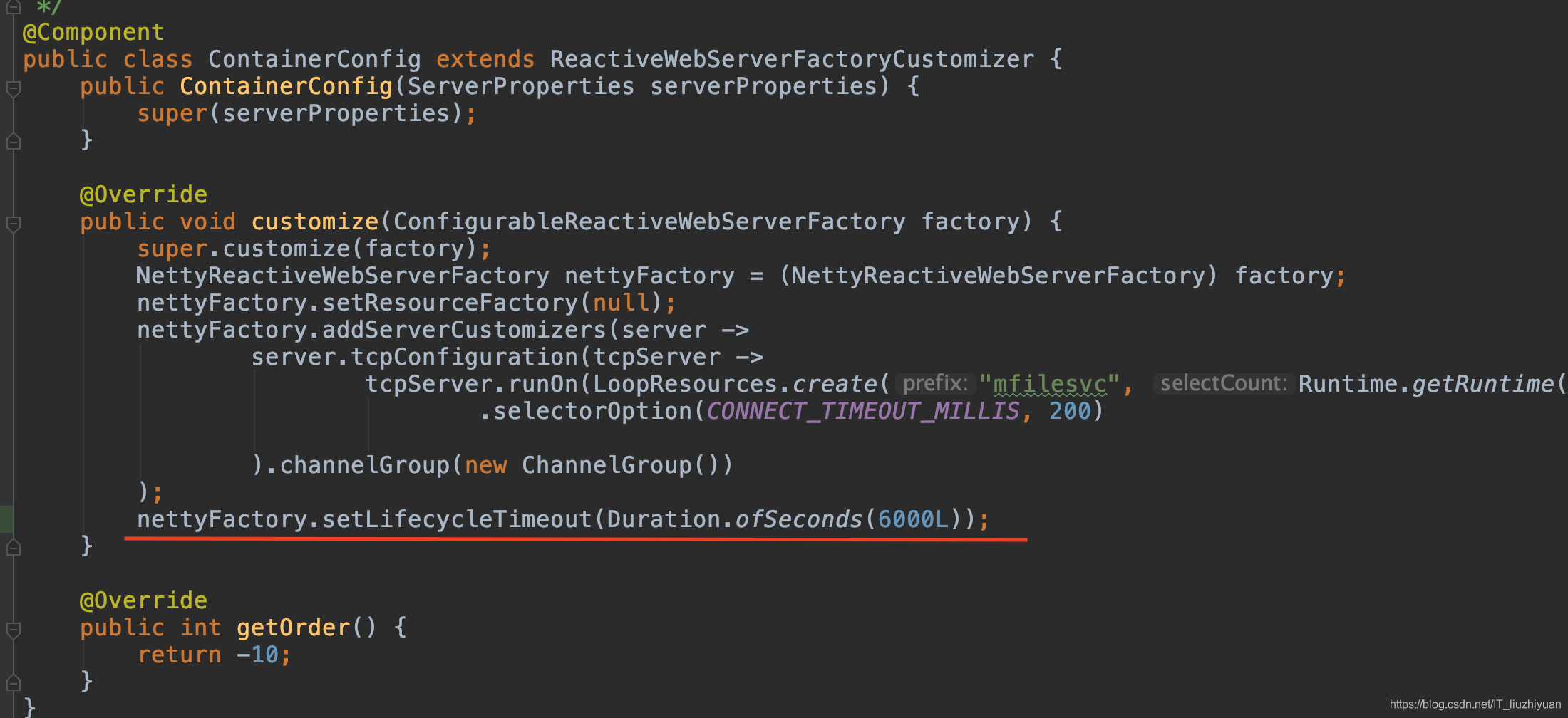The image size is (1568, 718).
Task: Click the null argument in setResourceFactory
Action: point(621,303)
